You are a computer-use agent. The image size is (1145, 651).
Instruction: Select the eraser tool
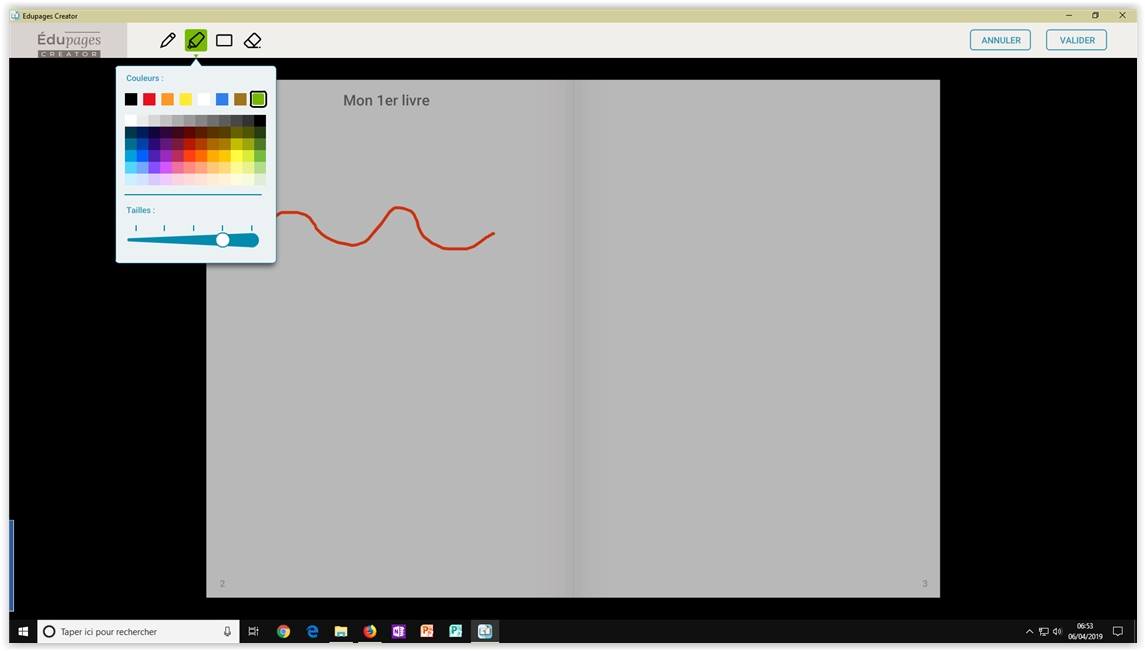252,41
